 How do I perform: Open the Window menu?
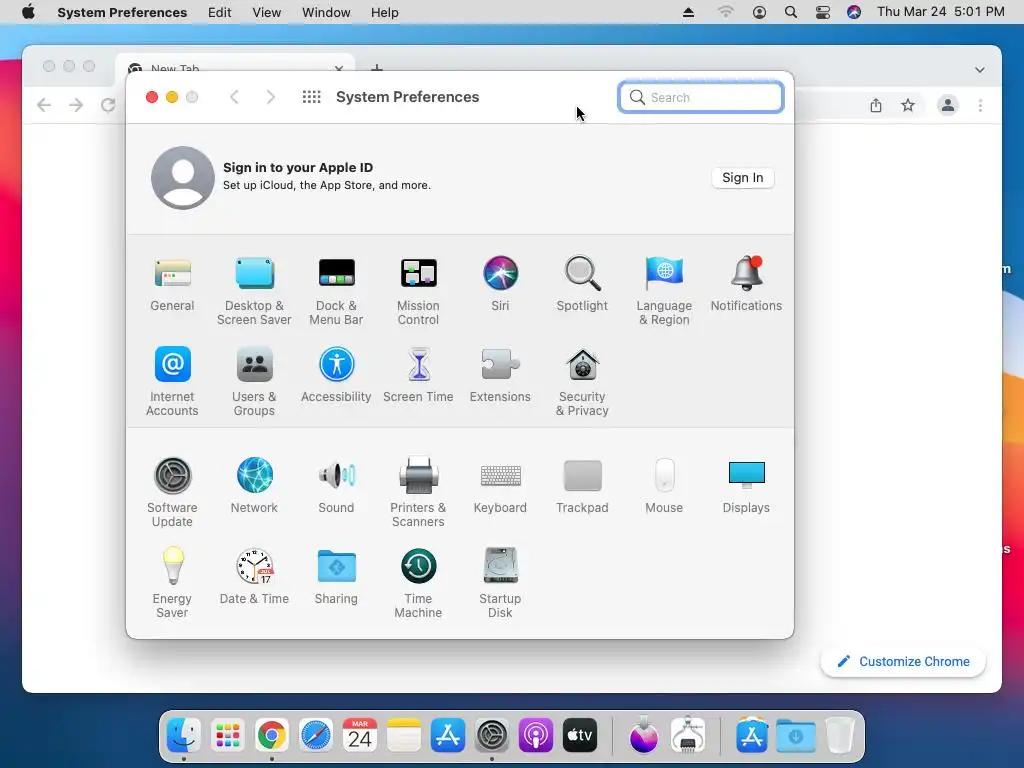pos(326,12)
